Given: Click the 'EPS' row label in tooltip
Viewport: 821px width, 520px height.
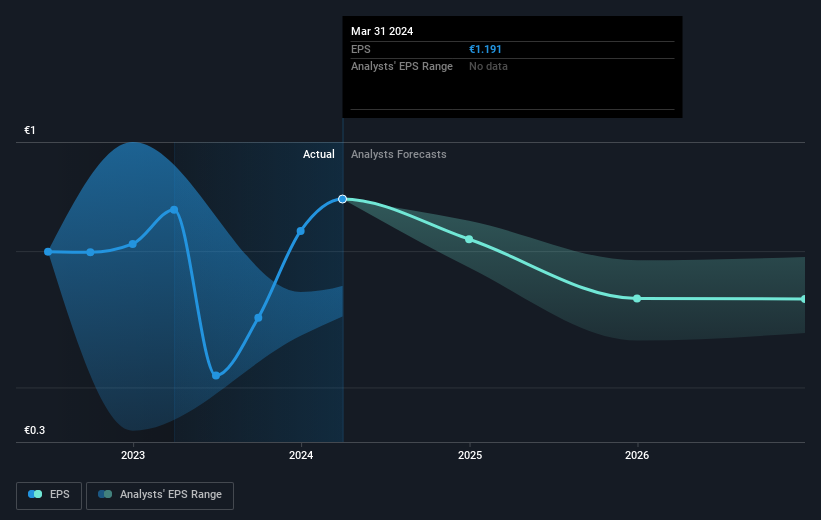Looking at the screenshot, I should tap(361, 49).
